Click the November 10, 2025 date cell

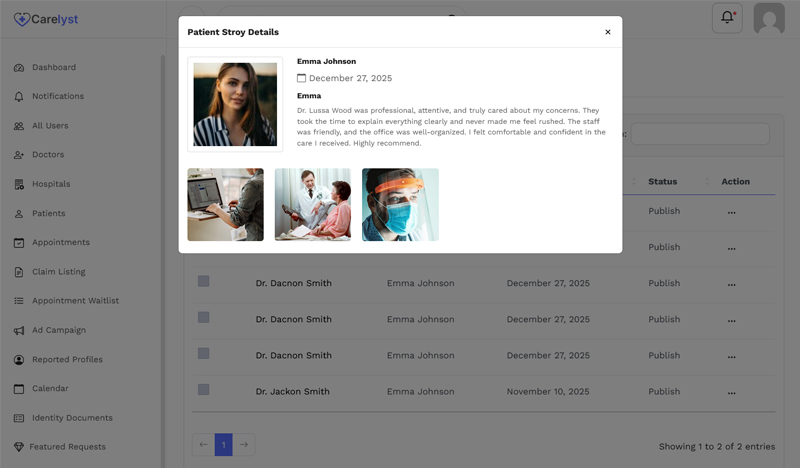548,391
